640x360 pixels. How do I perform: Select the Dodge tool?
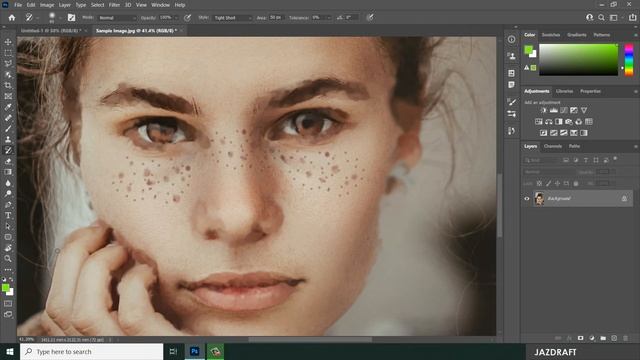coord(8,193)
